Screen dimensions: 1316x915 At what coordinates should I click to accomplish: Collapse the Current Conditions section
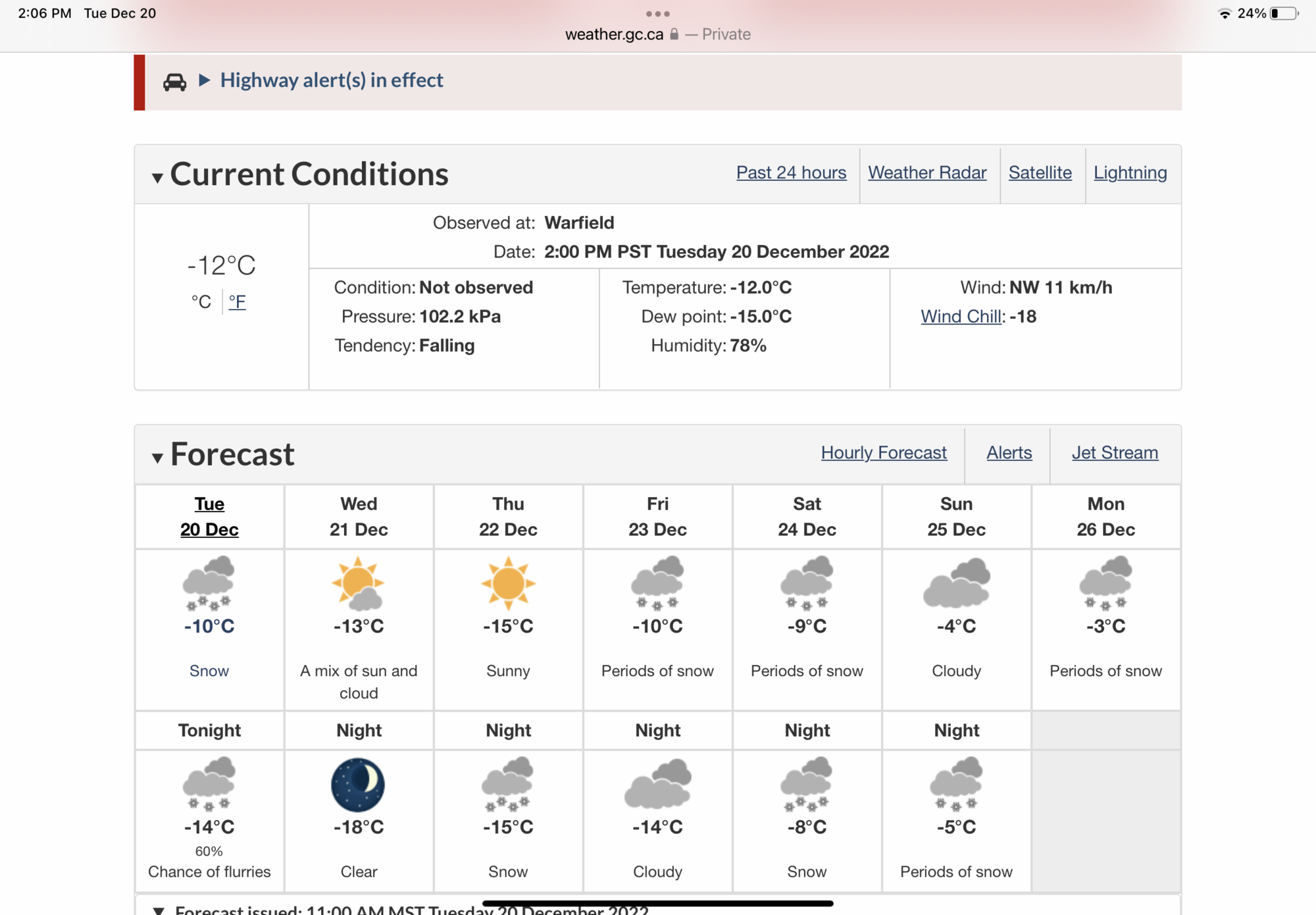pyautogui.click(x=157, y=177)
